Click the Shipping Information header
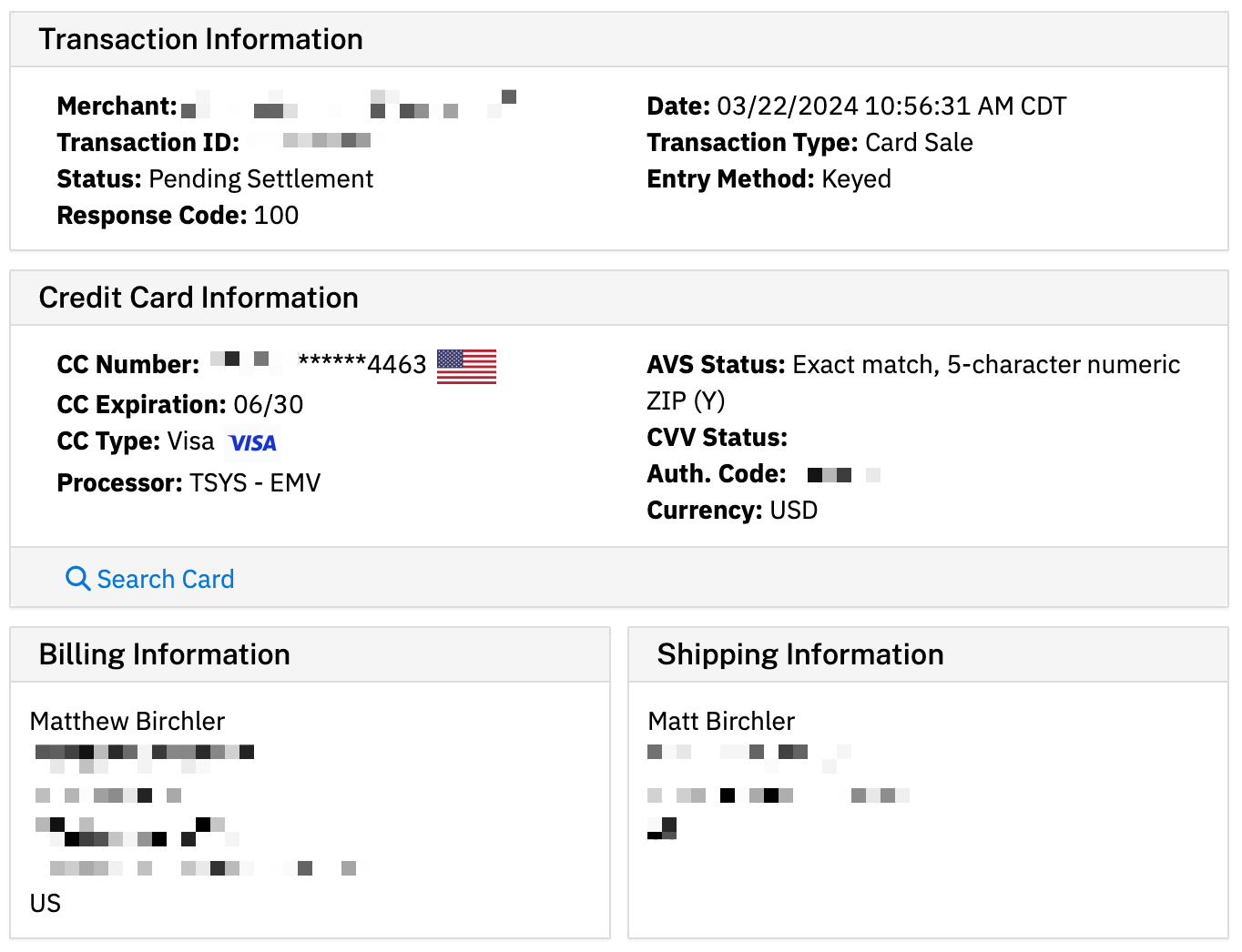The height and width of the screenshot is (952, 1242). coord(799,654)
